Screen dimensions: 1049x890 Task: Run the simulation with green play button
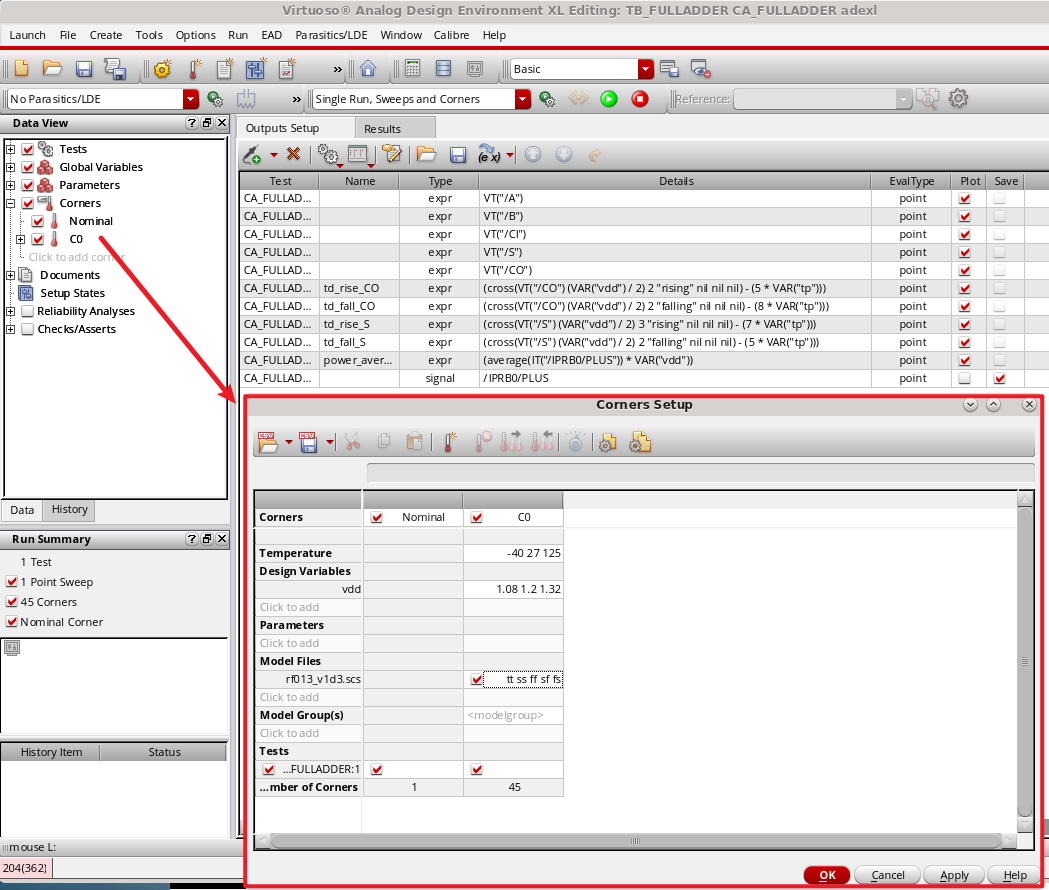click(x=609, y=98)
